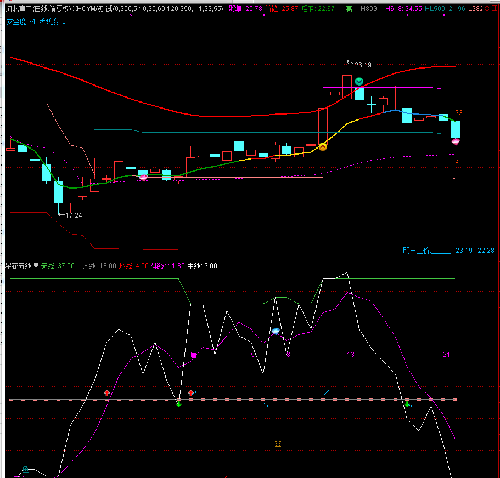Click the green checkmark signal near the price peak
Image resolution: width=500 pixels, height=478 pixels.
tap(359, 81)
